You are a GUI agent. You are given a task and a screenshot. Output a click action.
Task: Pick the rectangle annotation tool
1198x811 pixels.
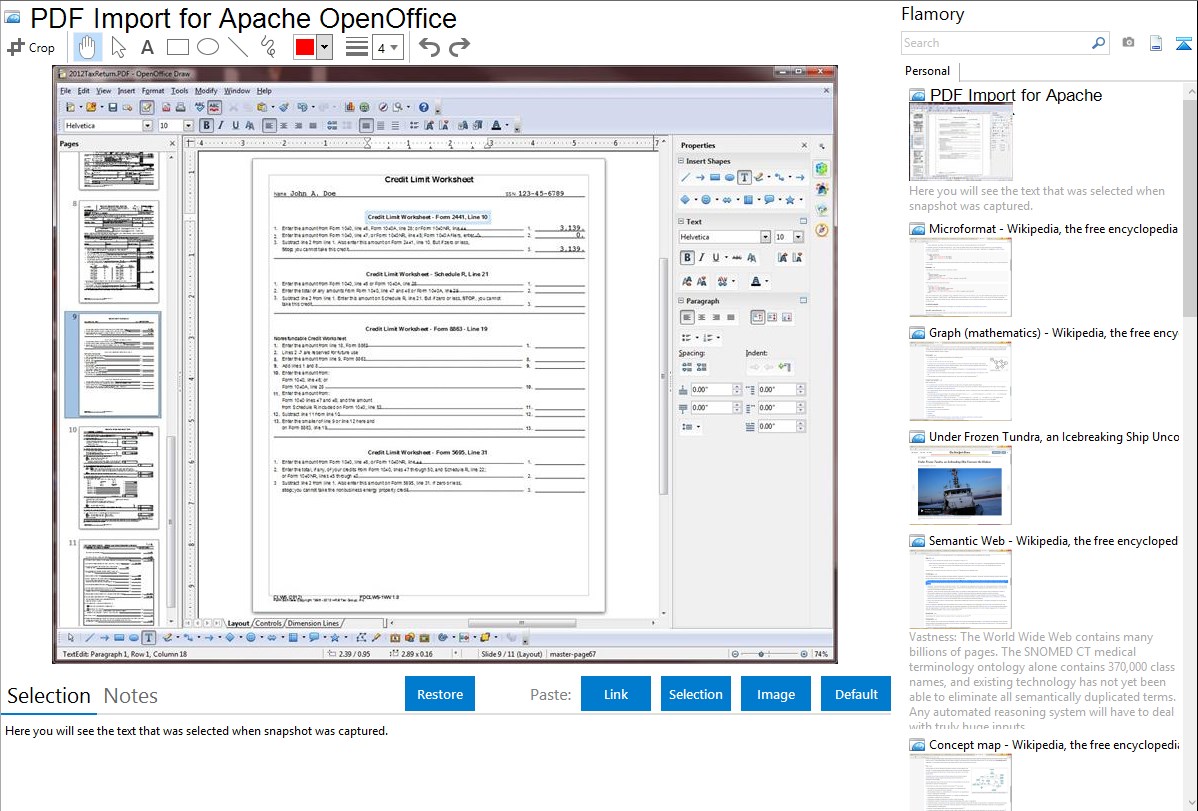[x=177, y=47]
